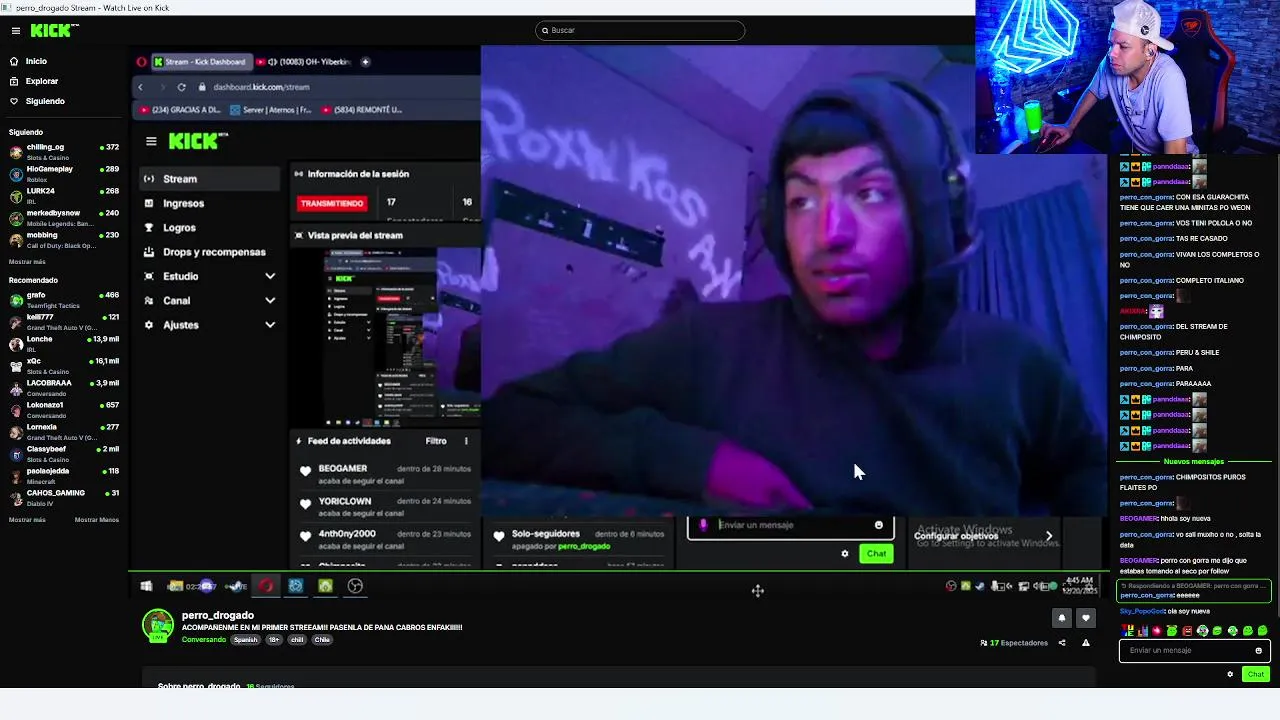Click the OBS icon in the streamed taskbar

pos(355,586)
